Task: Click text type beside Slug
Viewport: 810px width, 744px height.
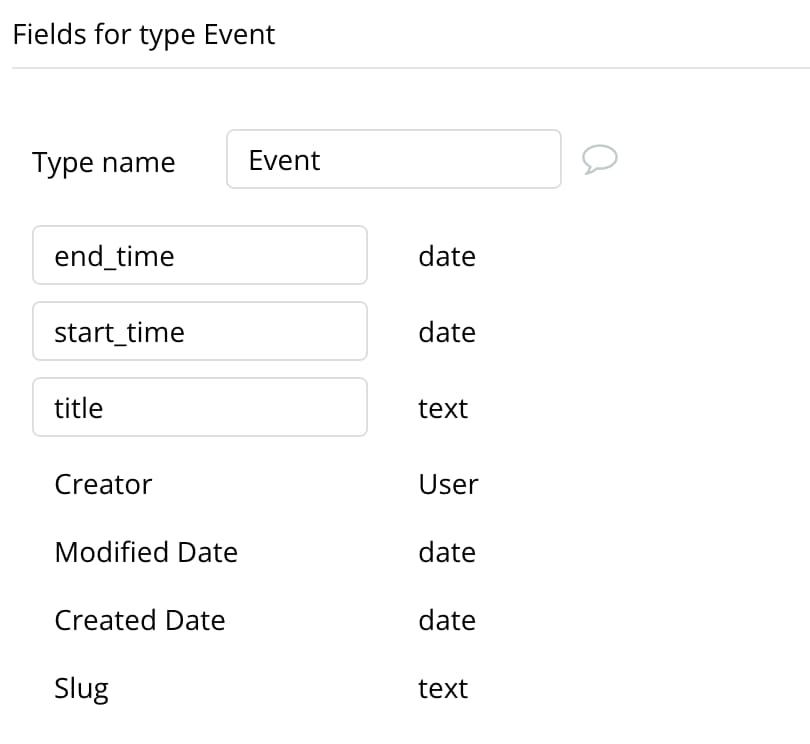Action: [443, 689]
